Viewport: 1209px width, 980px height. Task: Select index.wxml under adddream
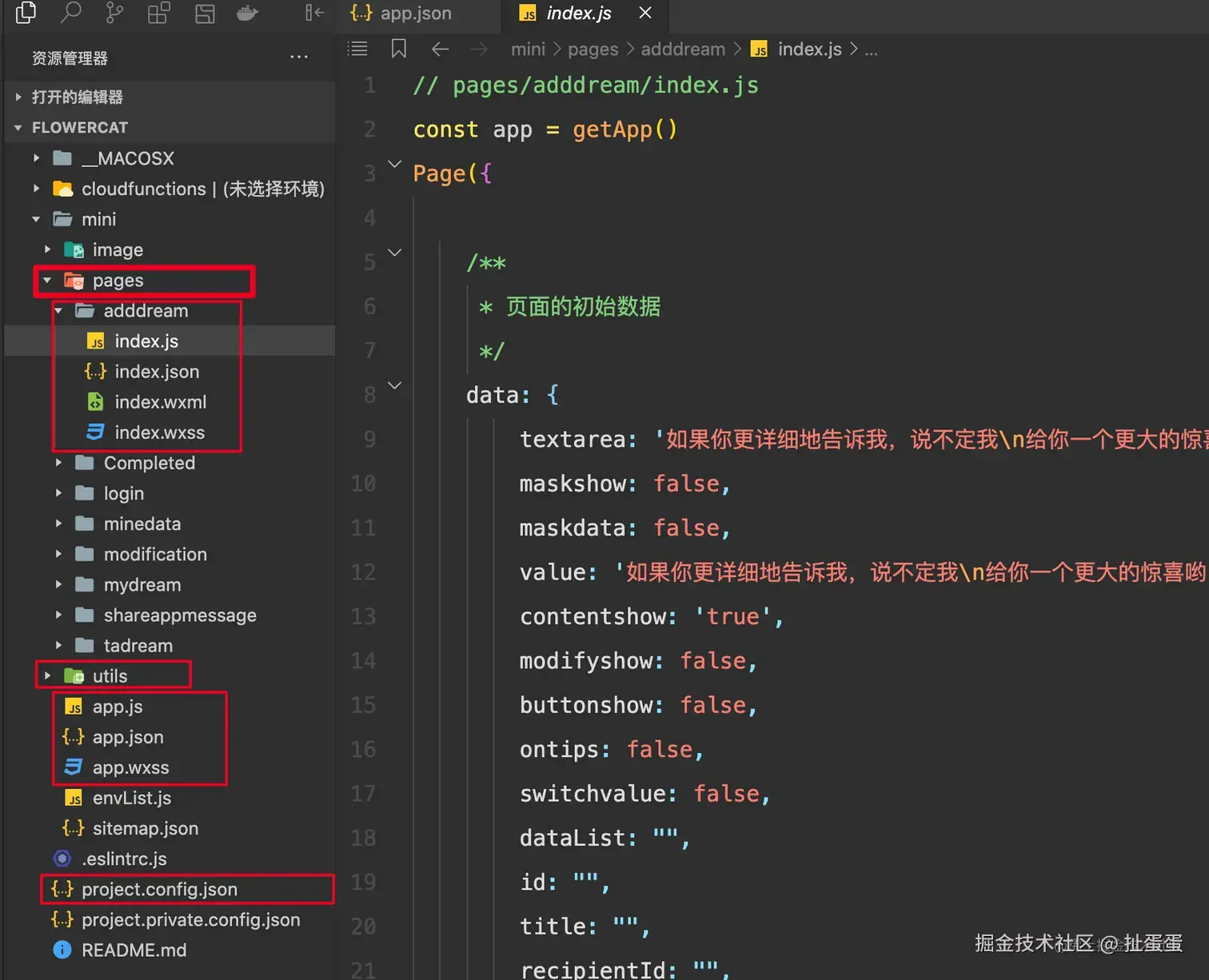click(160, 402)
